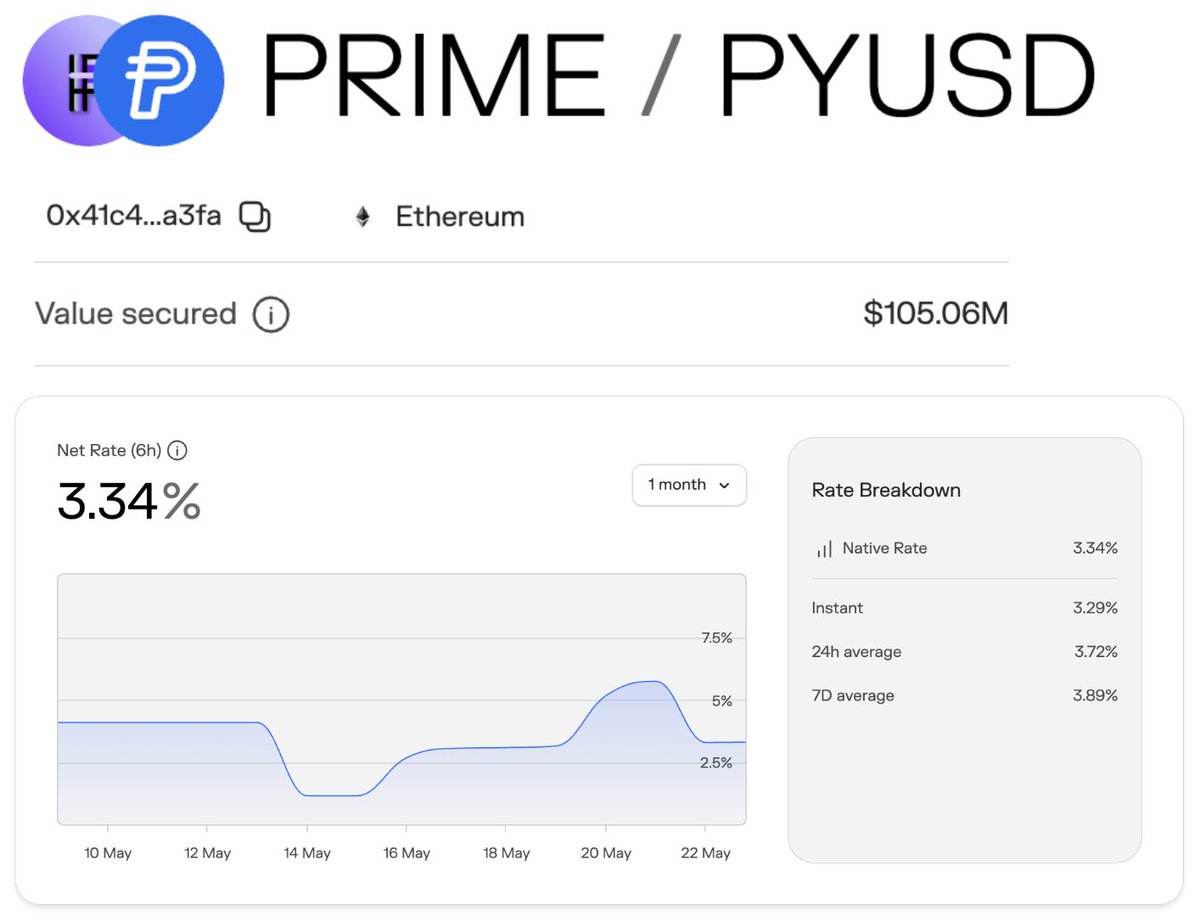Open the 1 month time range dropdown
Viewport: 1200px width, 922px height.
[x=689, y=485]
